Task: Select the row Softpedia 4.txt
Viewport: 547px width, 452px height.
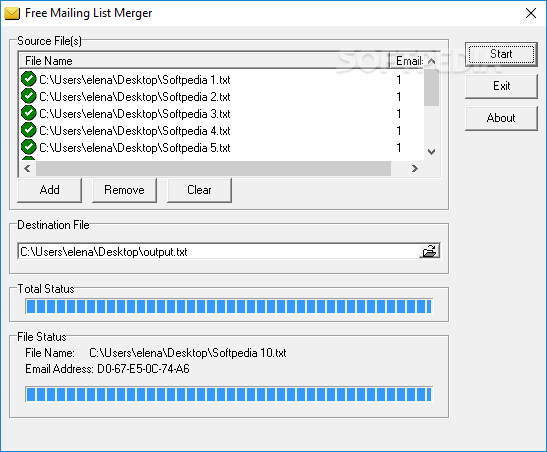Action: [x=222, y=131]
